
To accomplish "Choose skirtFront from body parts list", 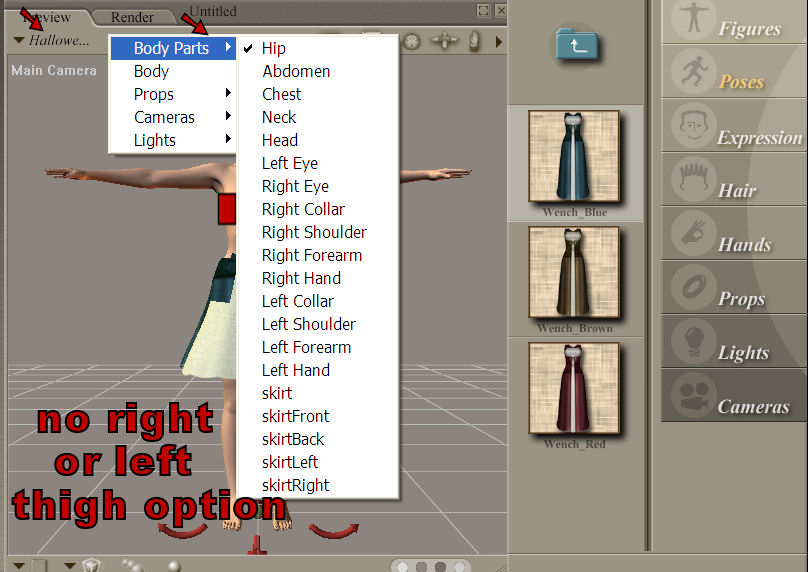I will pyautogui.click(x=318, y=416).
